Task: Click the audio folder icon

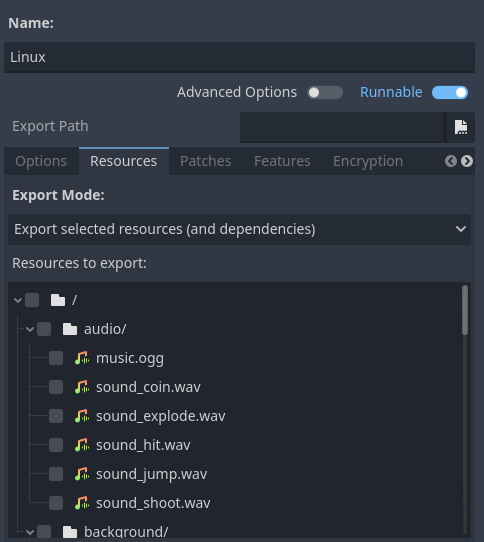Action: point(70,329)
